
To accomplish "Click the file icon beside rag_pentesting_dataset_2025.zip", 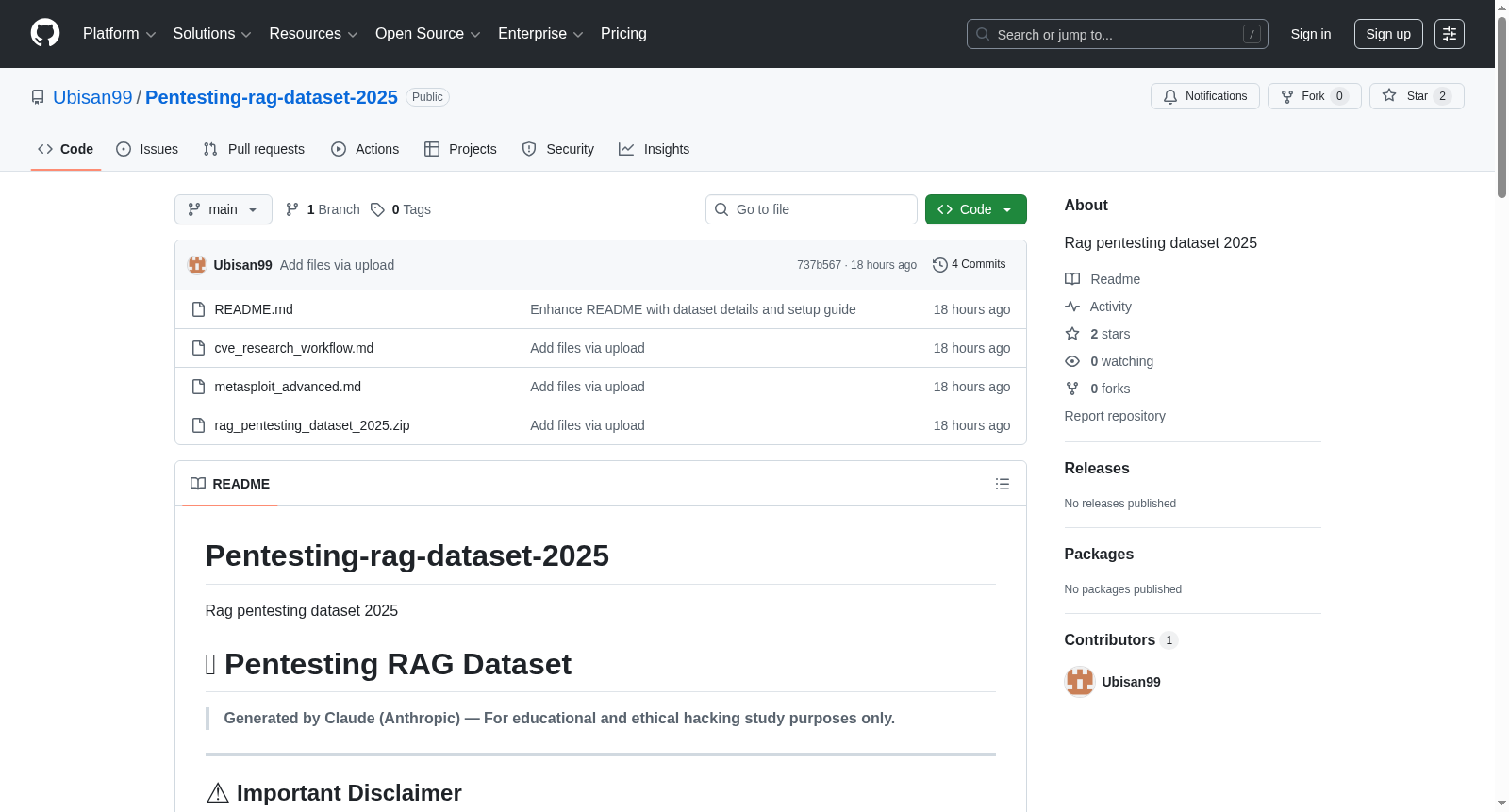I will [x=198, y=425].
